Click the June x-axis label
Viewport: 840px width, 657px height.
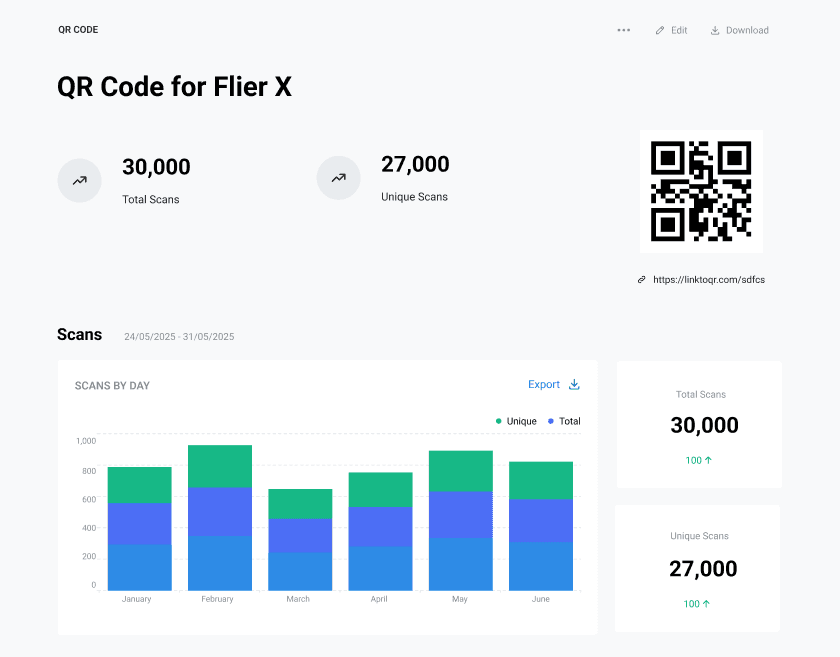541,599
